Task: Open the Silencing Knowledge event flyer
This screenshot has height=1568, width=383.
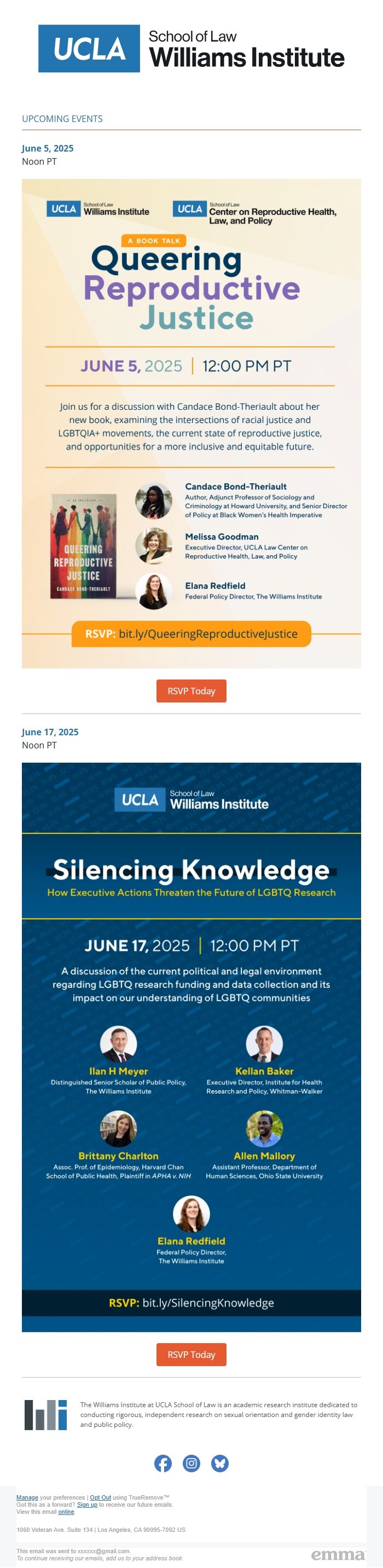Action: point(191,1047)
